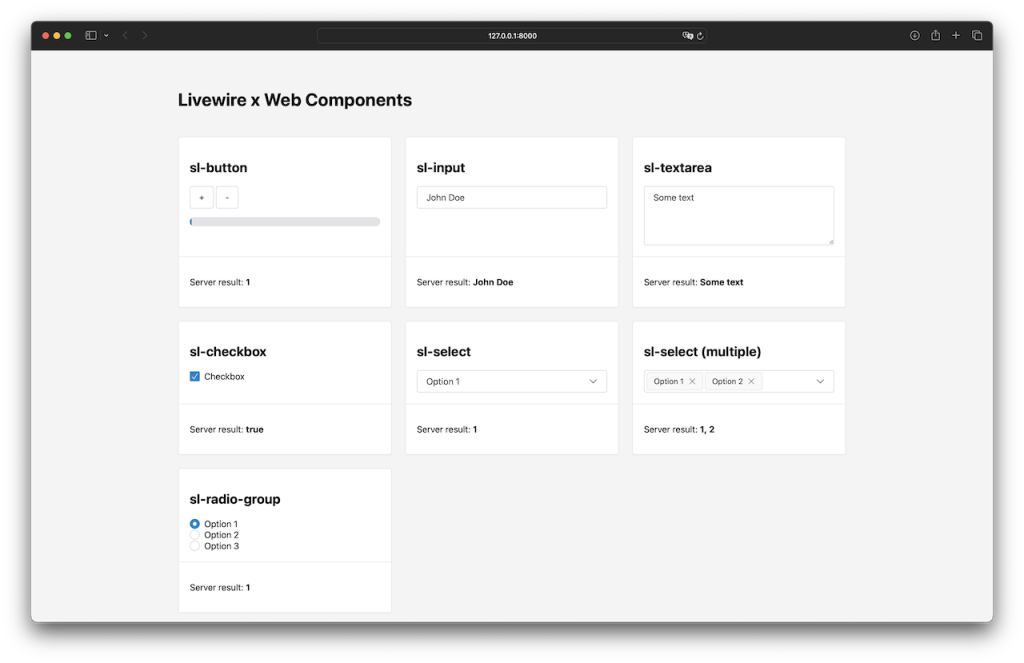Click Server result true text
Image resolution: width=1024 pixels, height=663 pixels.
click(x=227, y=430)
